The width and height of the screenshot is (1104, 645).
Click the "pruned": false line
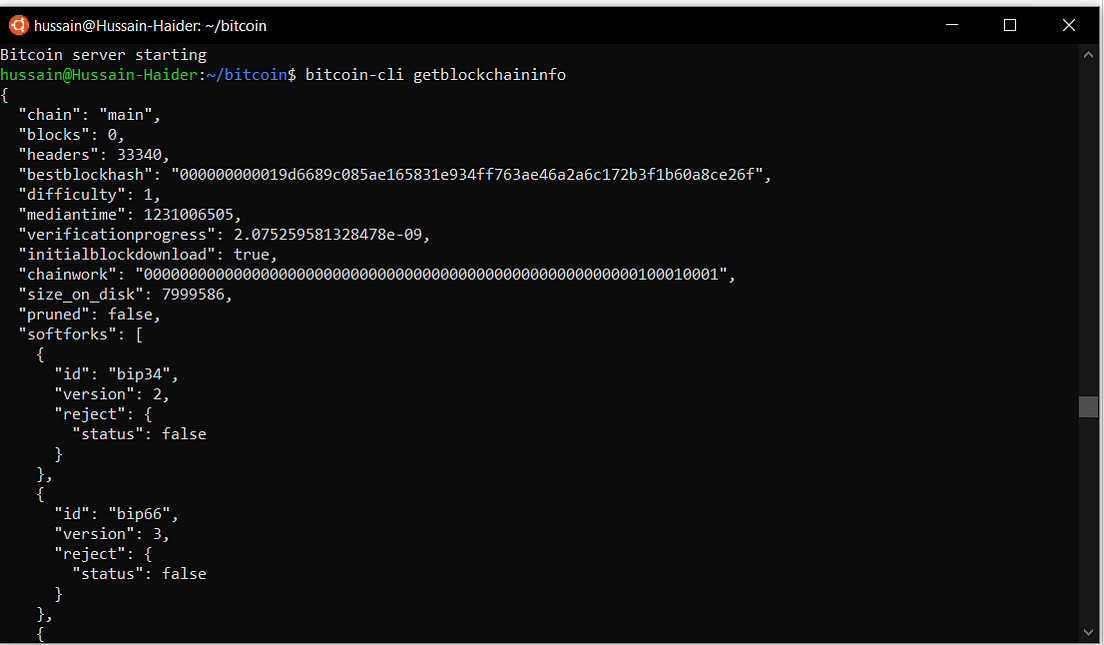[x=89, y=314]
